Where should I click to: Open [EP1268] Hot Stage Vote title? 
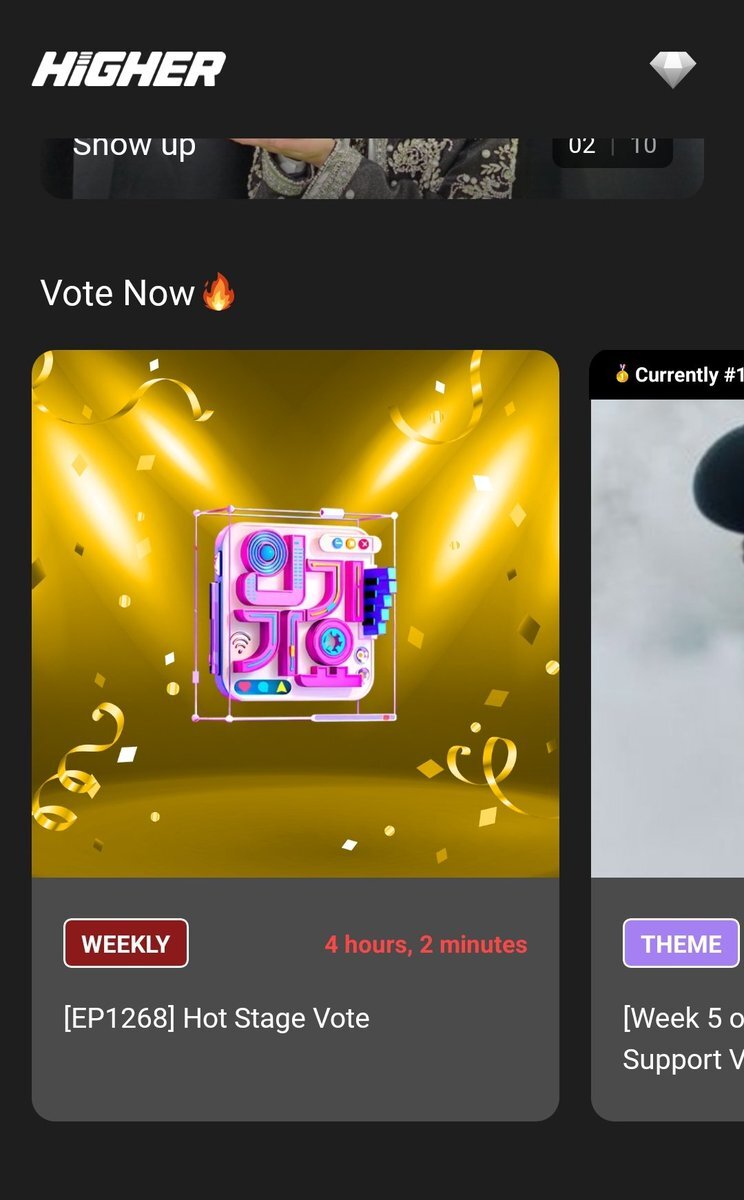tap(217, 1018)
